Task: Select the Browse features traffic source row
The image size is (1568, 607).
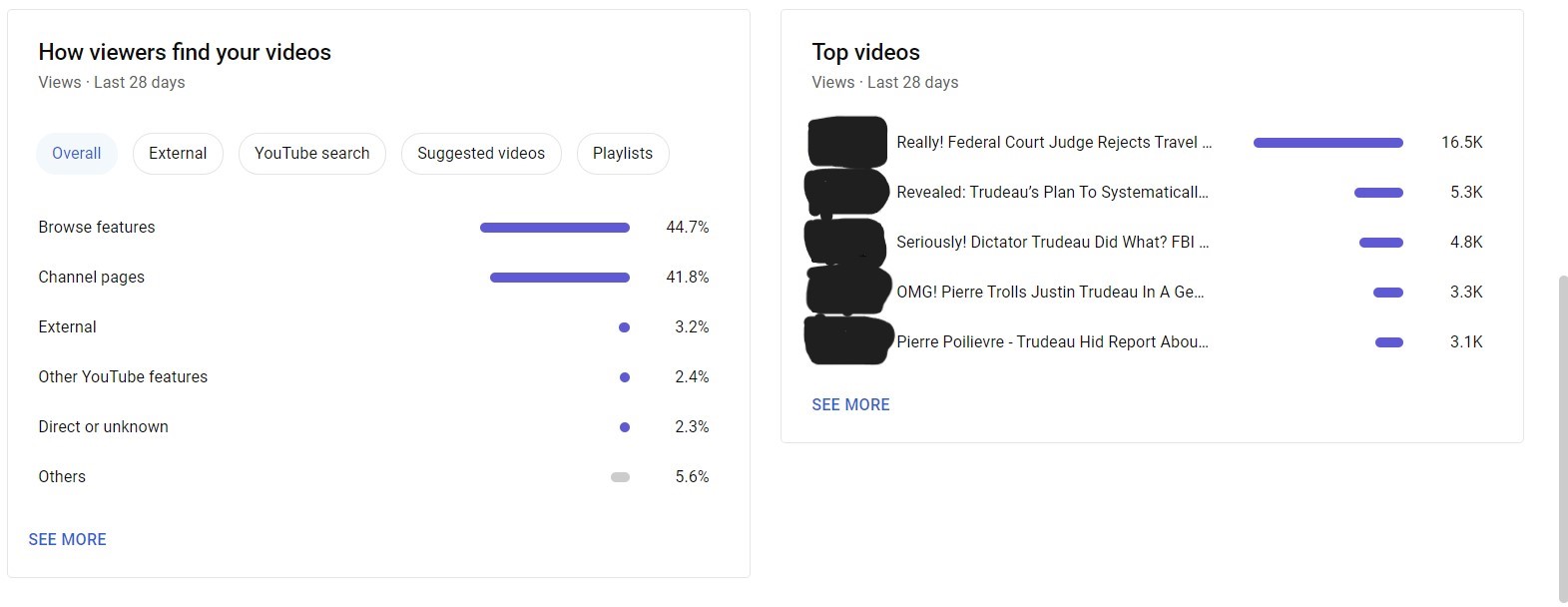Action: coord(374,228)
